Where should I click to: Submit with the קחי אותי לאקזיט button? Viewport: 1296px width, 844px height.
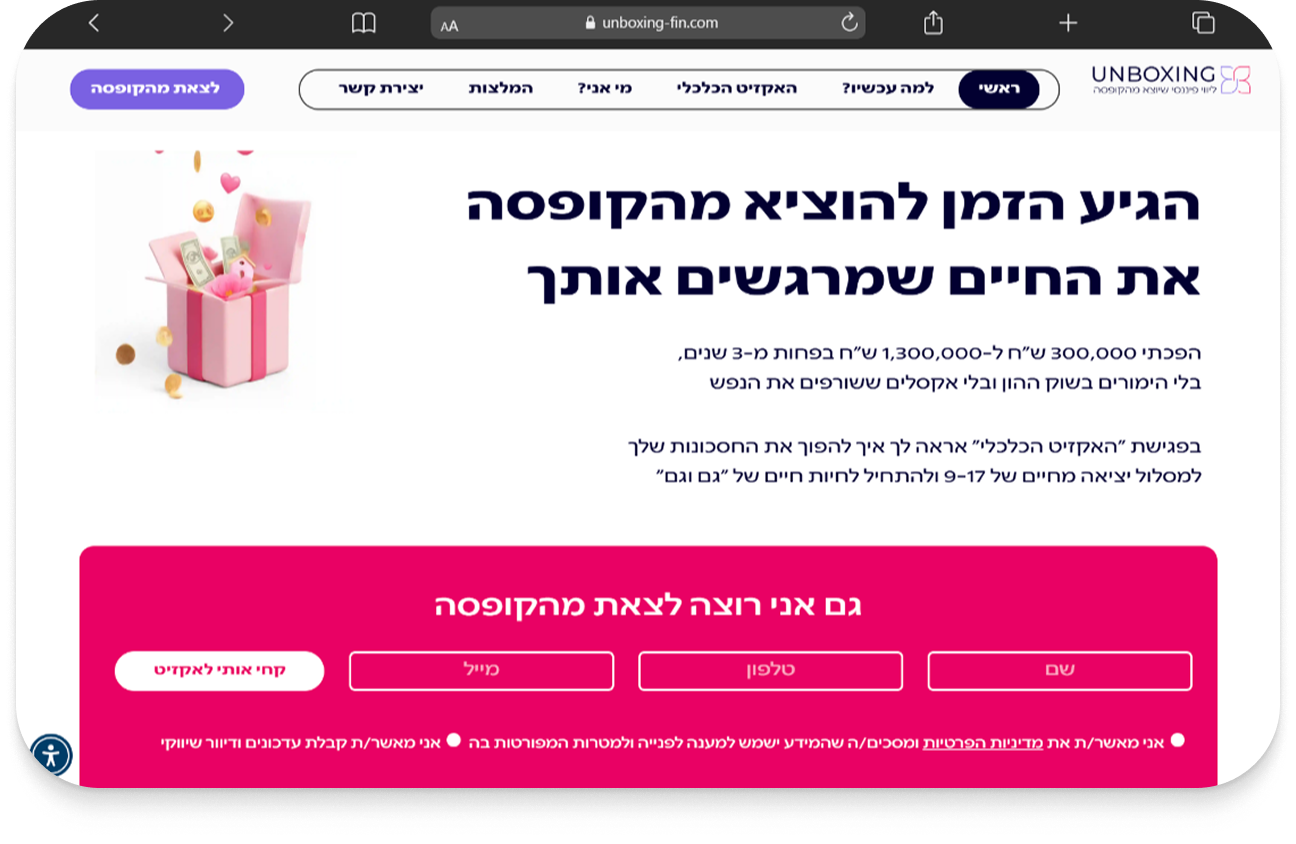pyautogui.click(x=220, y=671)
